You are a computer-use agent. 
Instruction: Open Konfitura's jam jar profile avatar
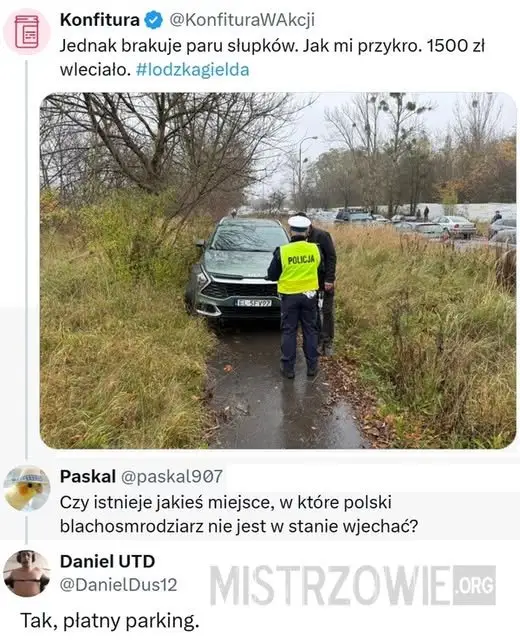click(27, 32)
